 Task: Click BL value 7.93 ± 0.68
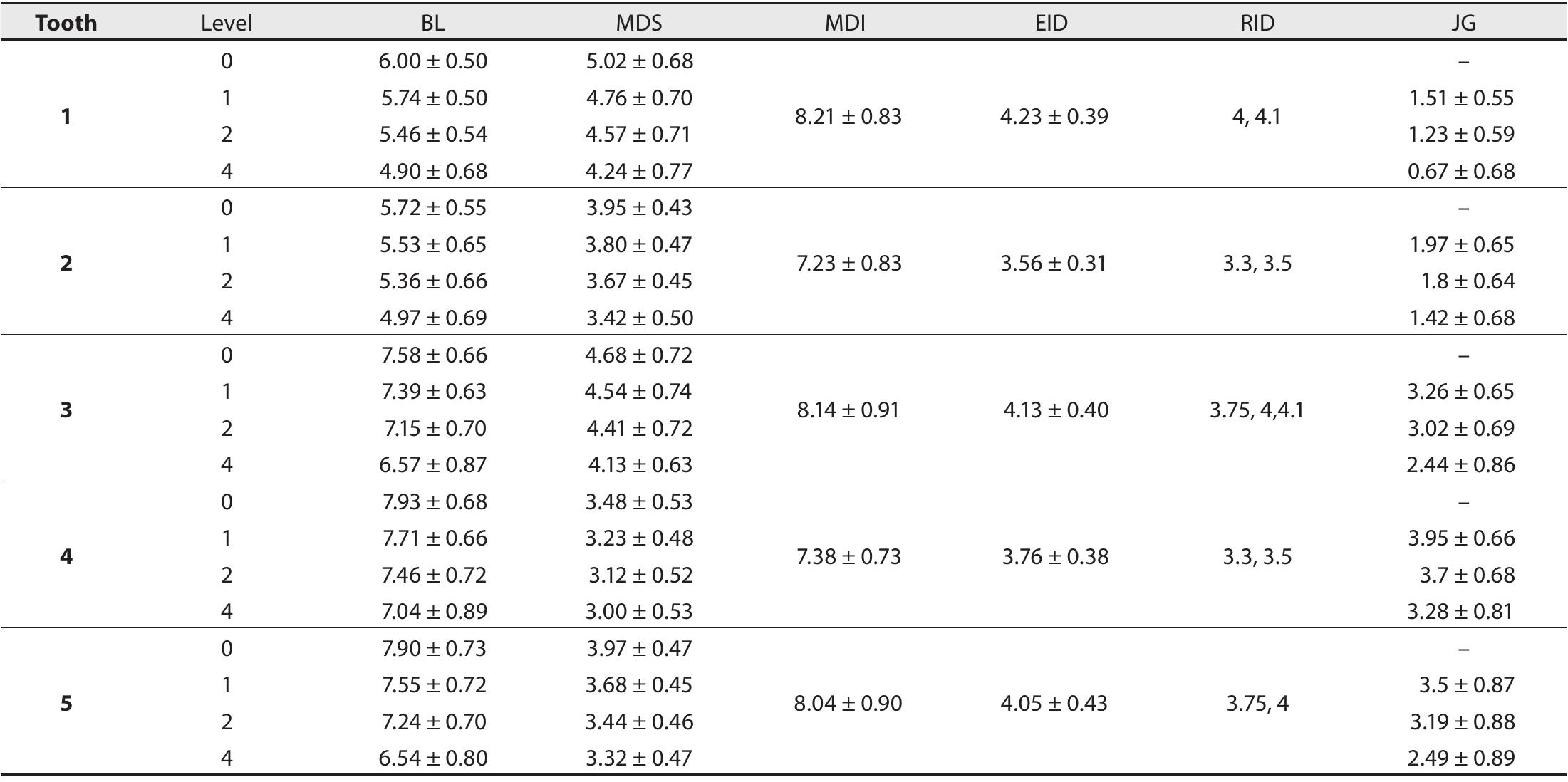(434, 501)
